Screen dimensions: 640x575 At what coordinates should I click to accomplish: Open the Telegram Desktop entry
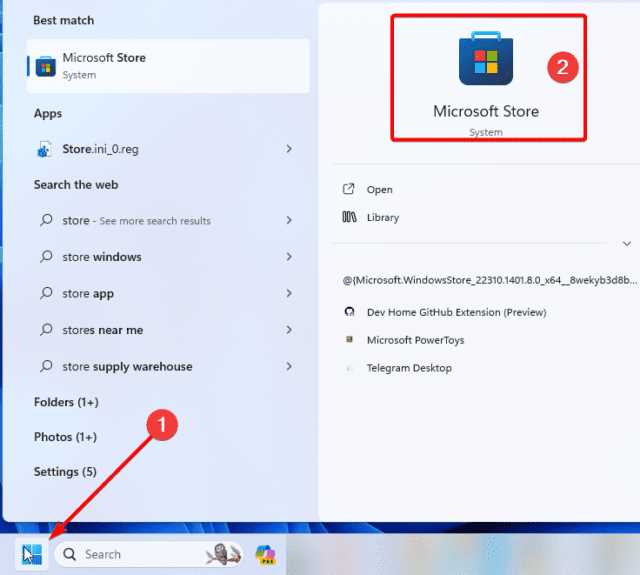[x=409, y=368]
